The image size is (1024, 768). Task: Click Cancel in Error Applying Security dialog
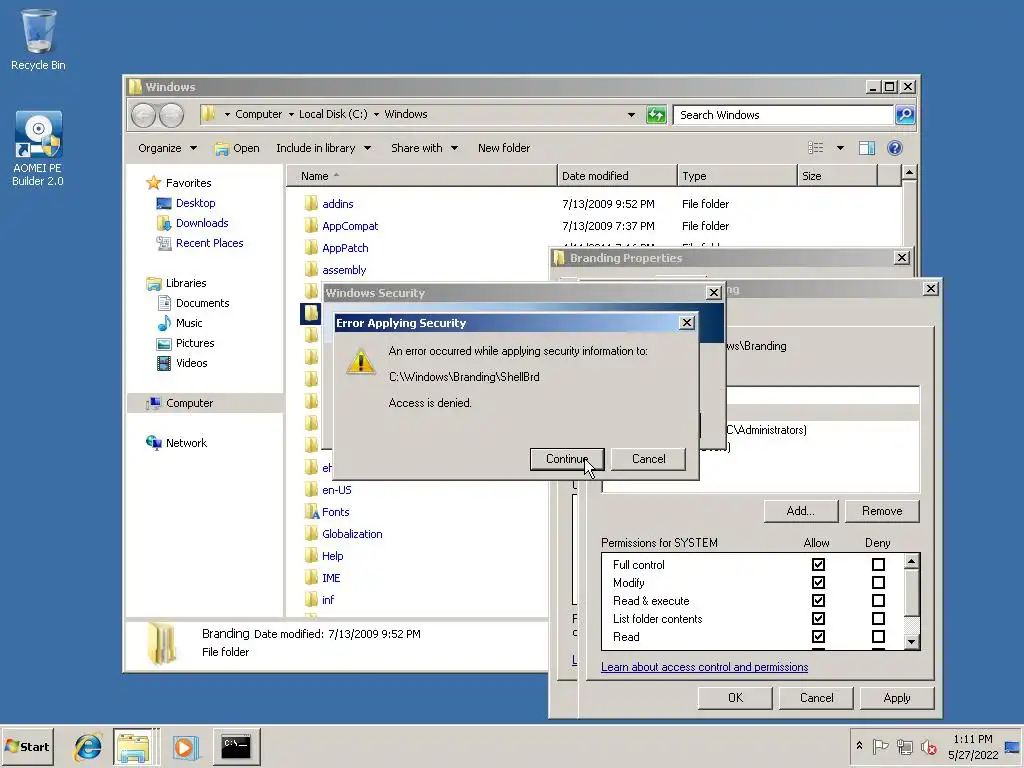(x=648, y=459)
